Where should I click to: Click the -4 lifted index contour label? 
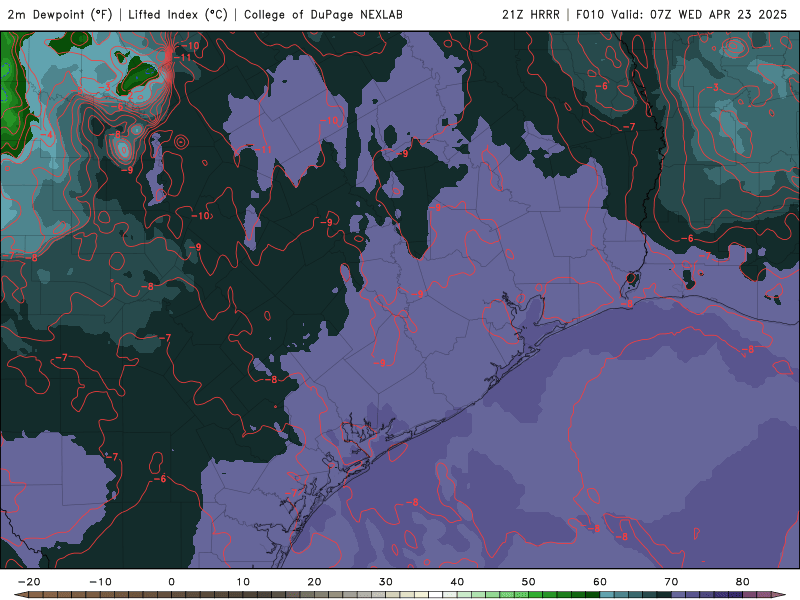[48, 135]
